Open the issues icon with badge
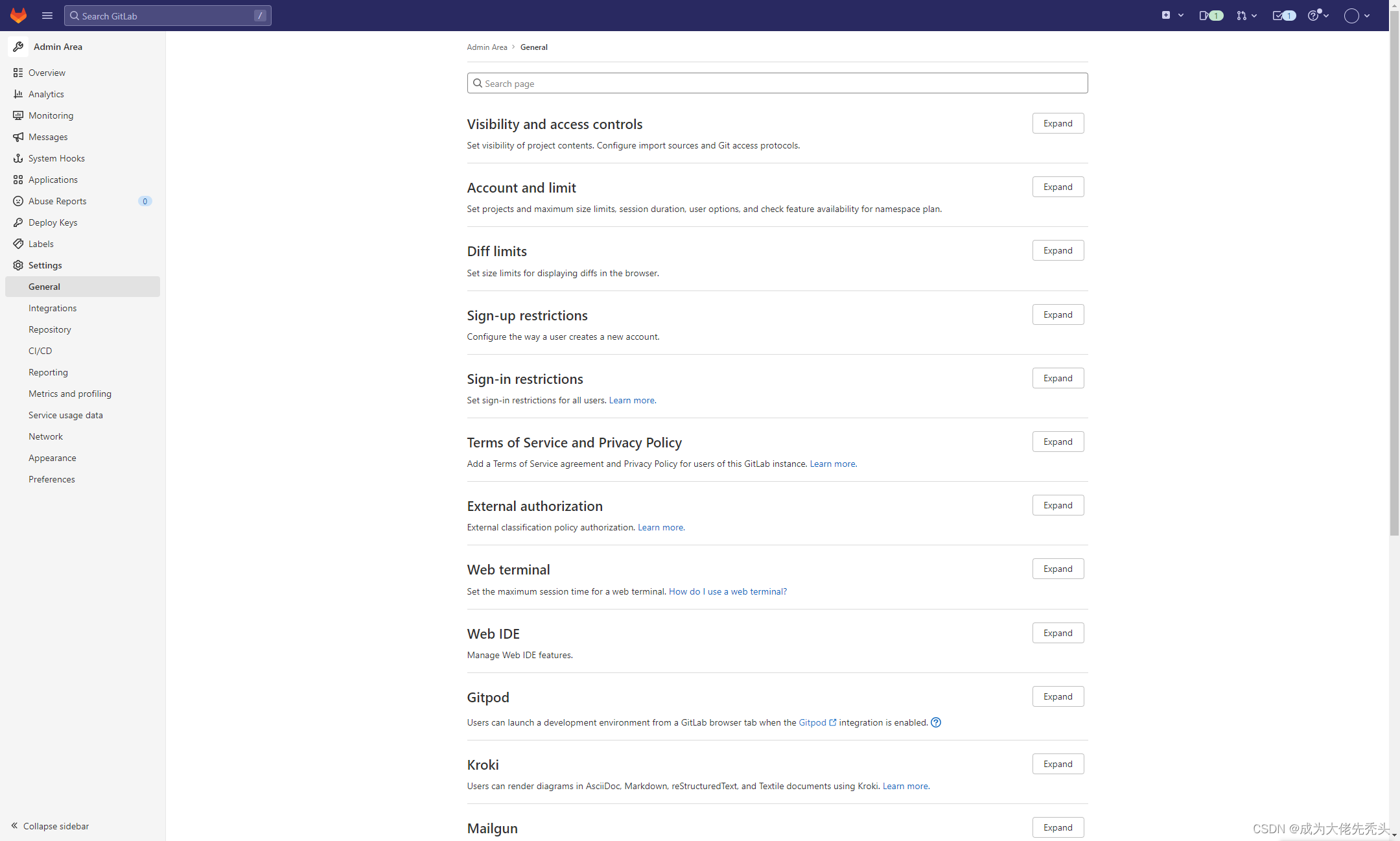1400x841 pixels. click(x=1211, y=16)
